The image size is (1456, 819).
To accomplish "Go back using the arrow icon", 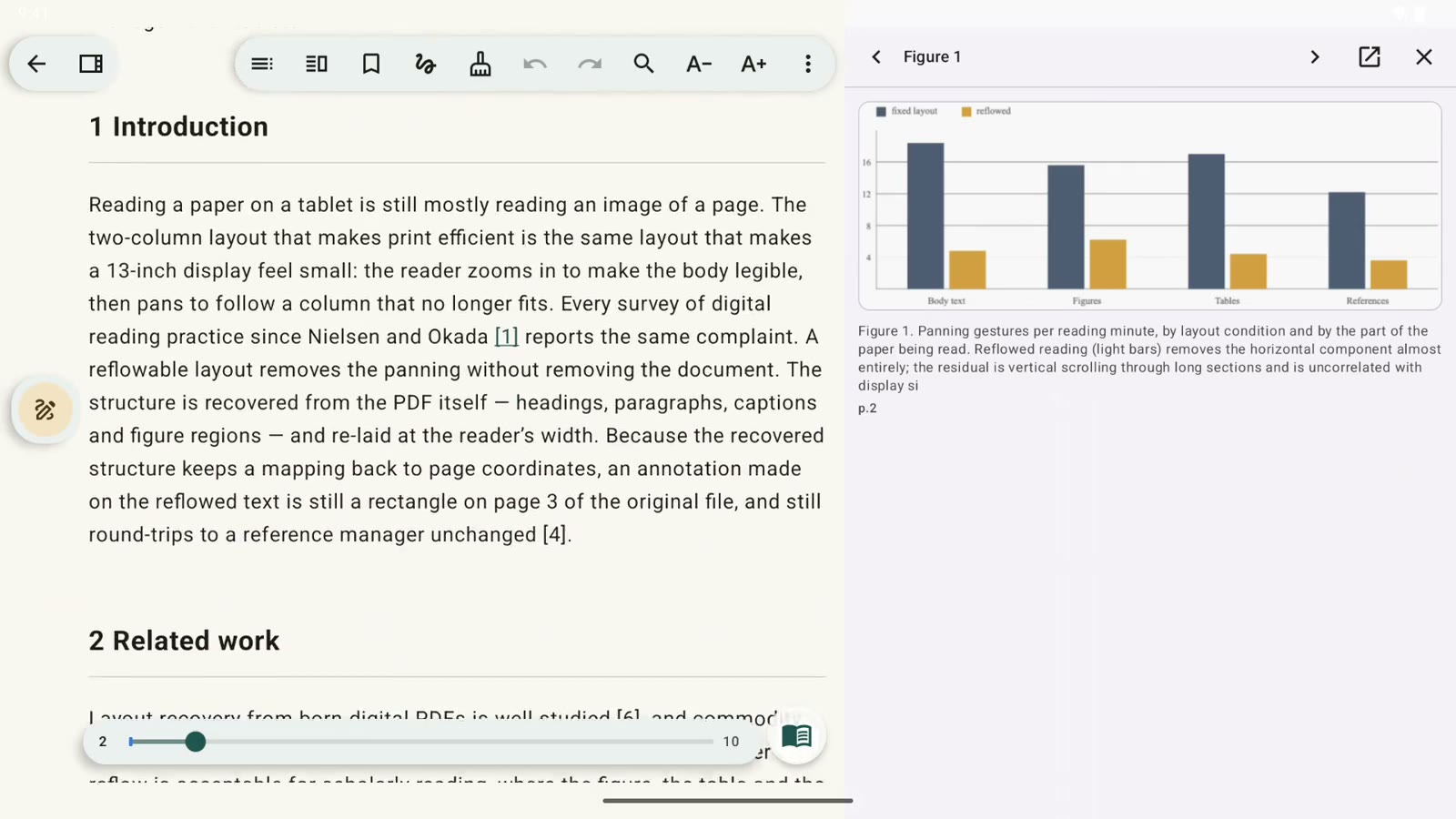I will point(36,64).
